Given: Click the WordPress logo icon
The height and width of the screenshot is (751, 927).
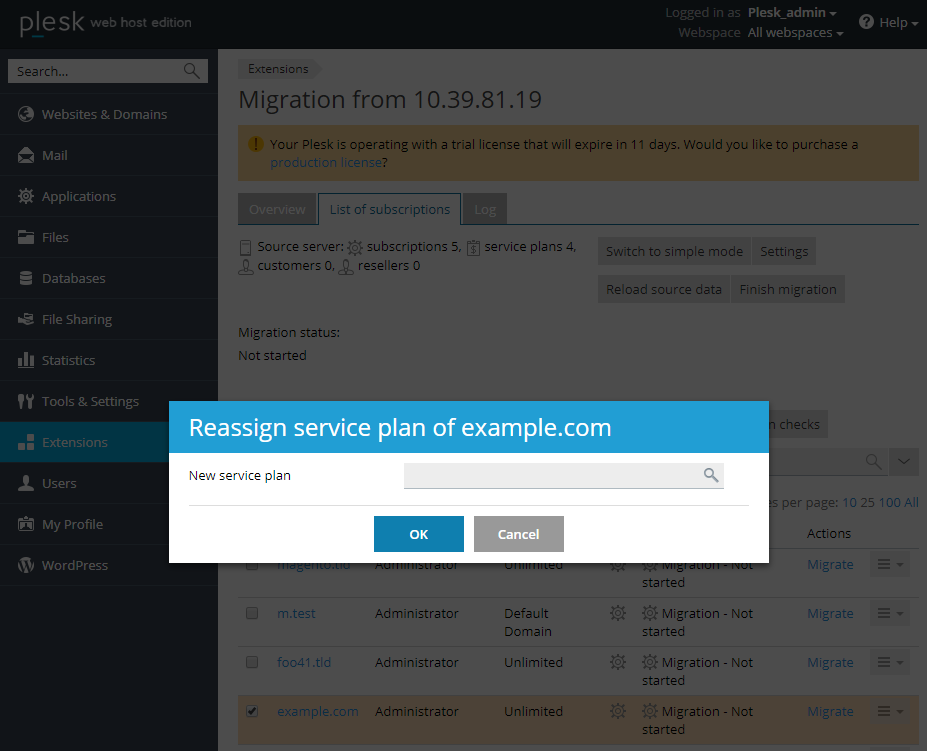Looking at the screenshot, I should (25, 565).
